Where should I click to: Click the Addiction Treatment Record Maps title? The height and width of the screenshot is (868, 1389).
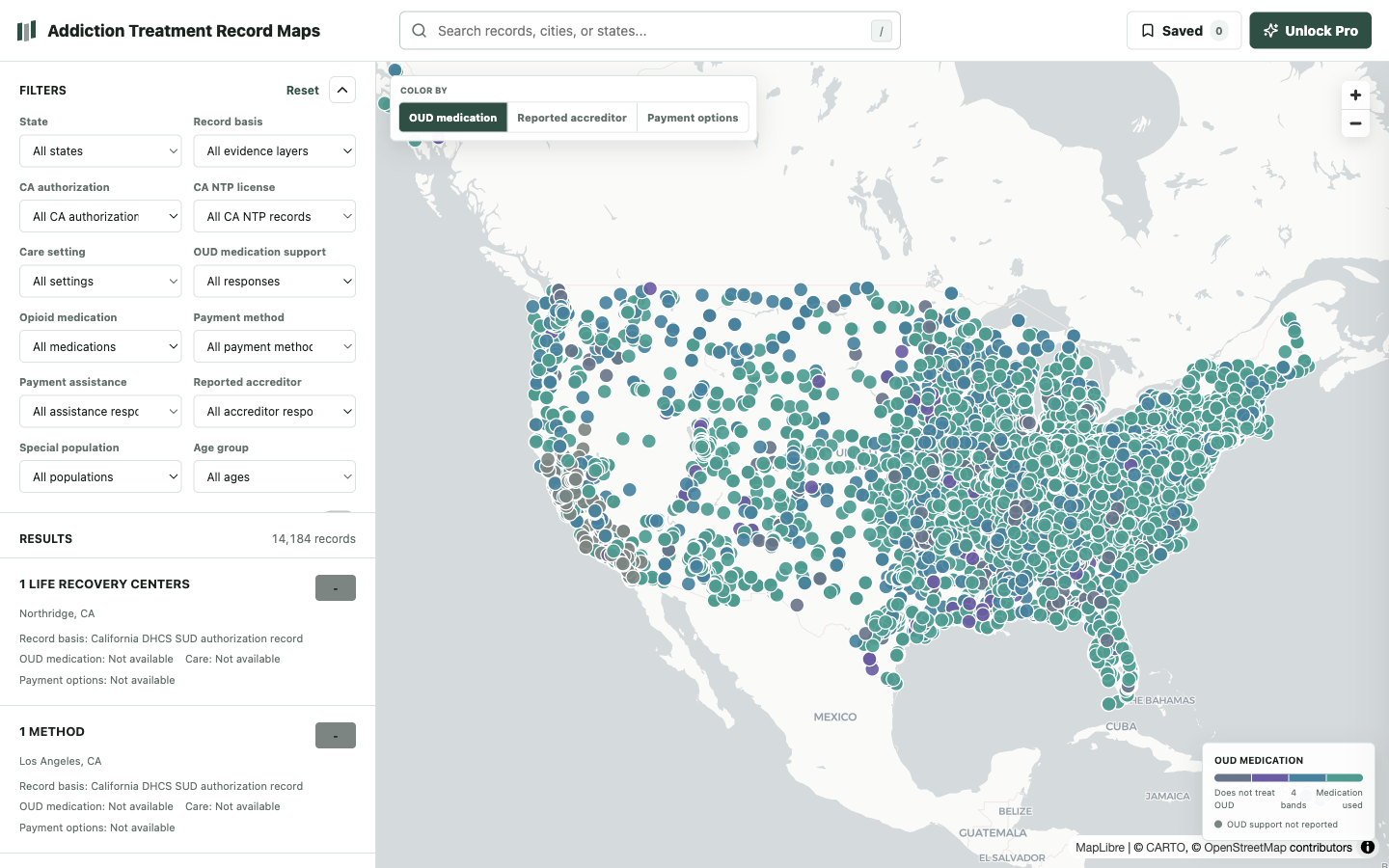(183, 31)
